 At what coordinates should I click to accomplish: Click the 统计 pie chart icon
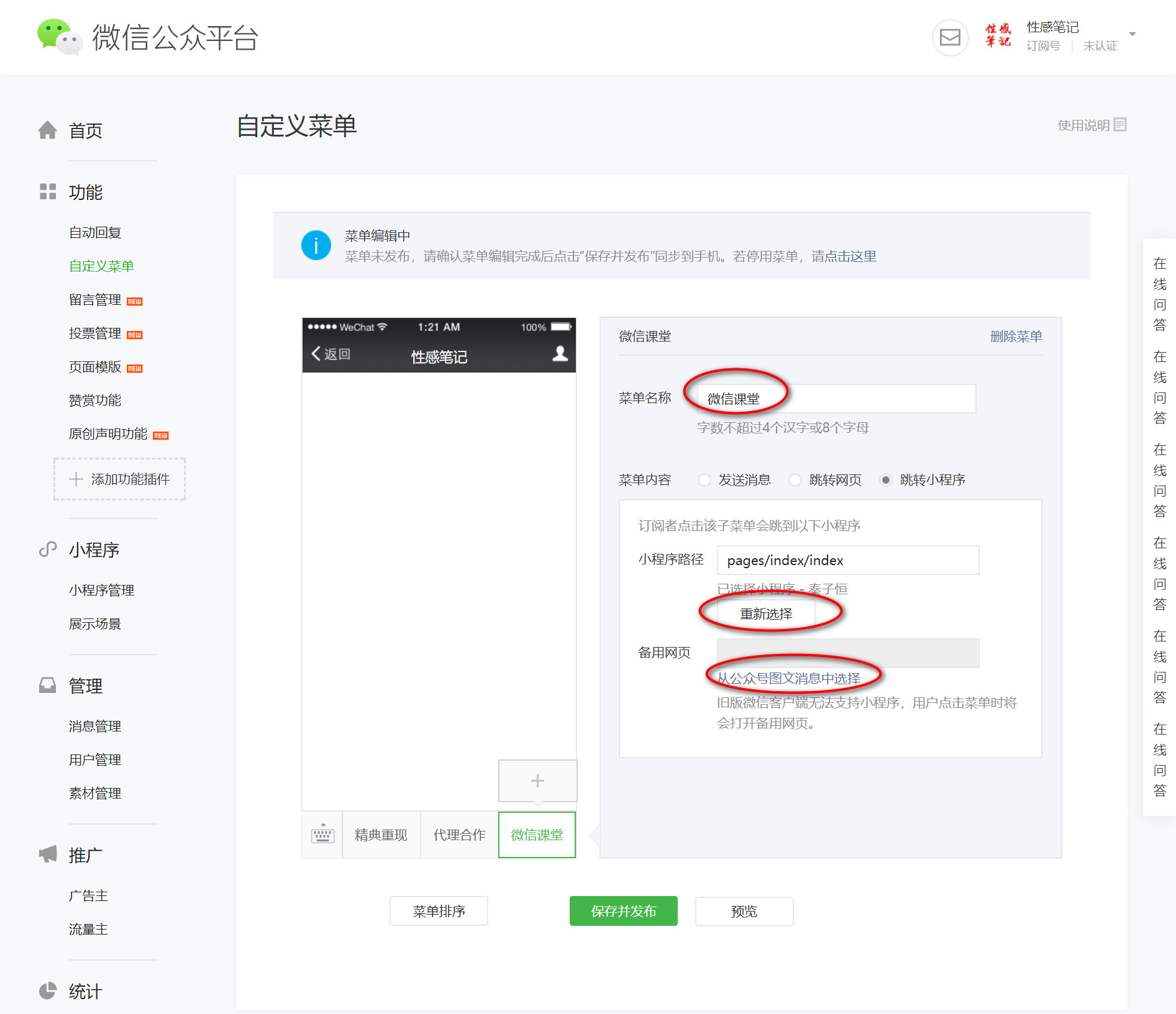pos(48,991)
